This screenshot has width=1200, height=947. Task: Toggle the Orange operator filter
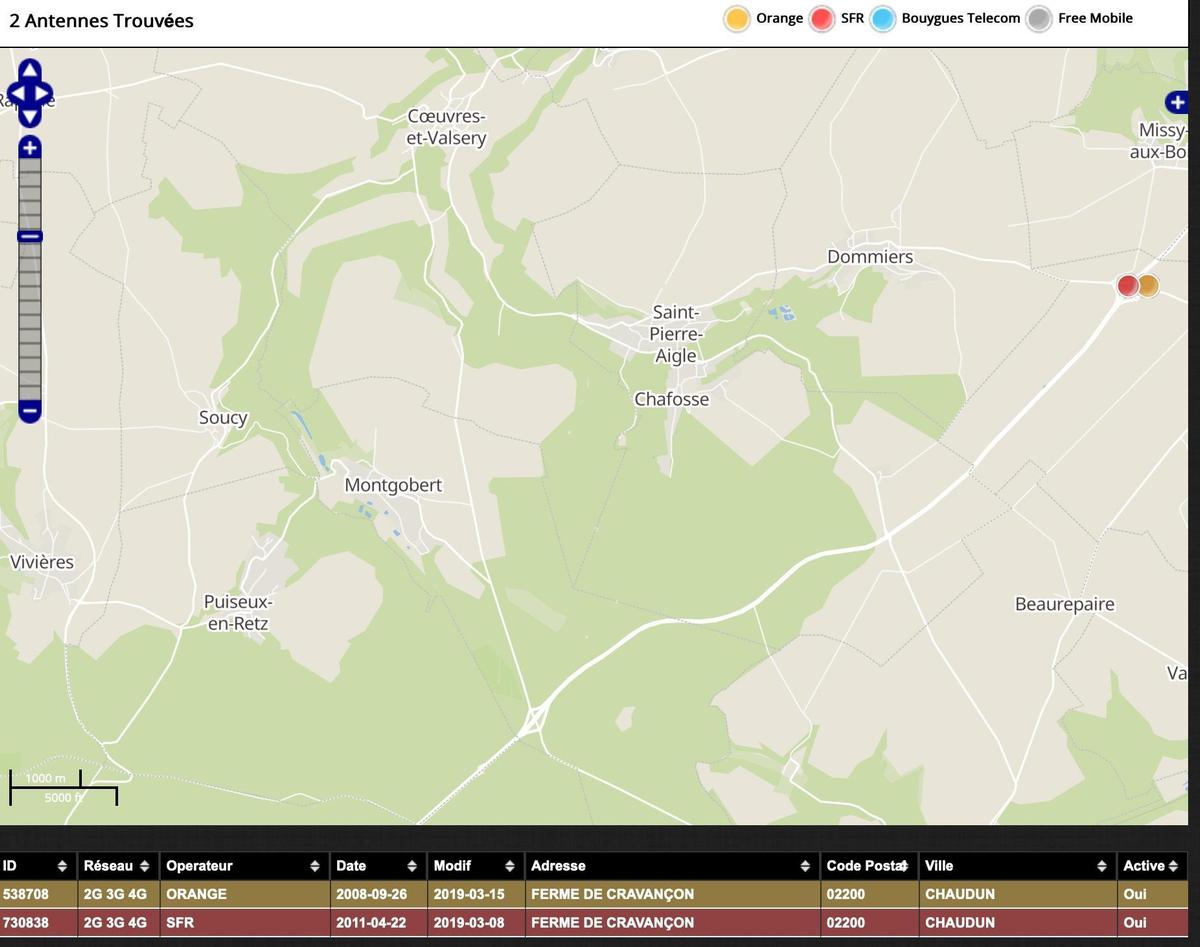coord(737,19)
